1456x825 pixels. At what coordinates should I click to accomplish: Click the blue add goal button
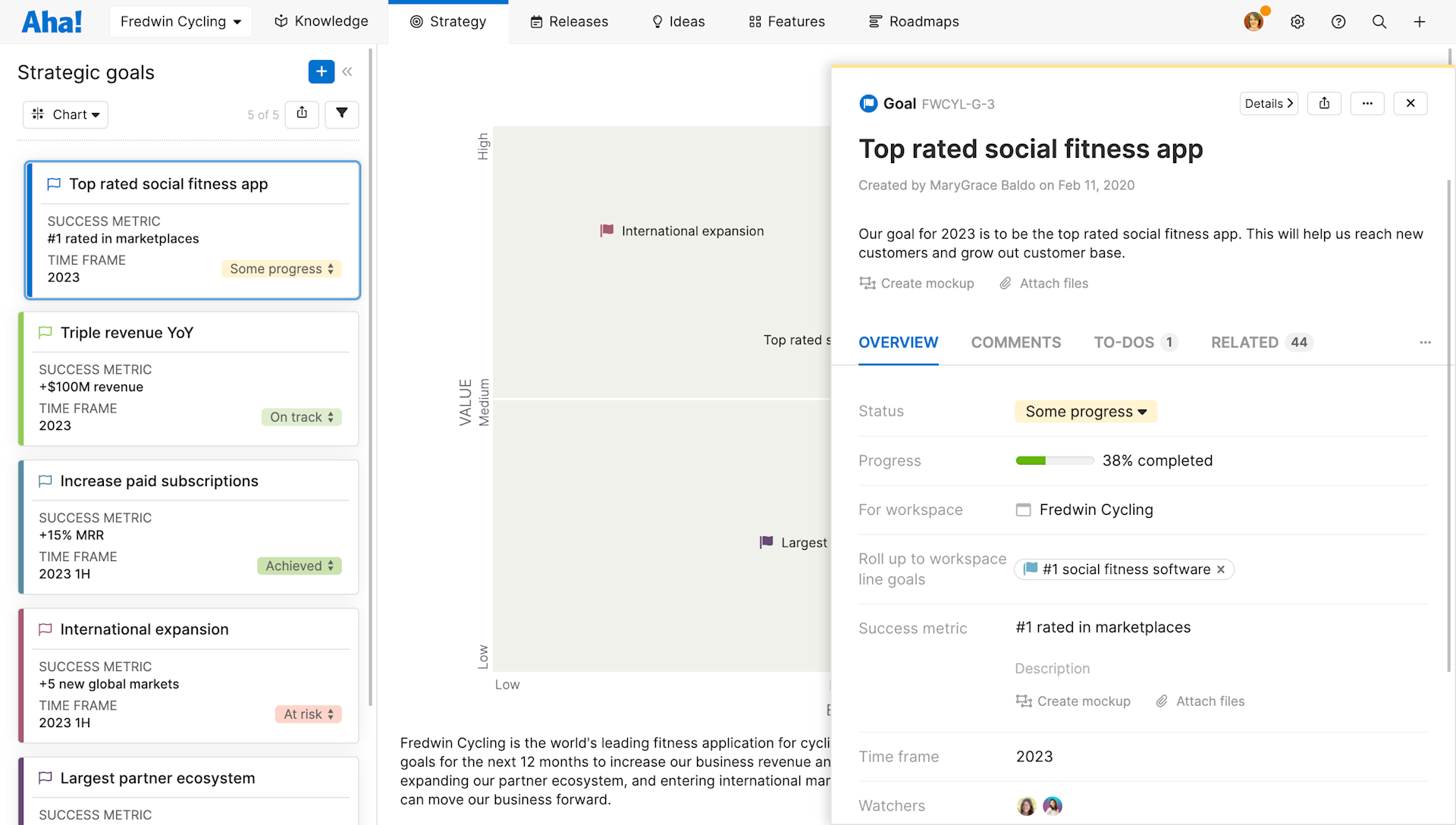click(322, 71)
